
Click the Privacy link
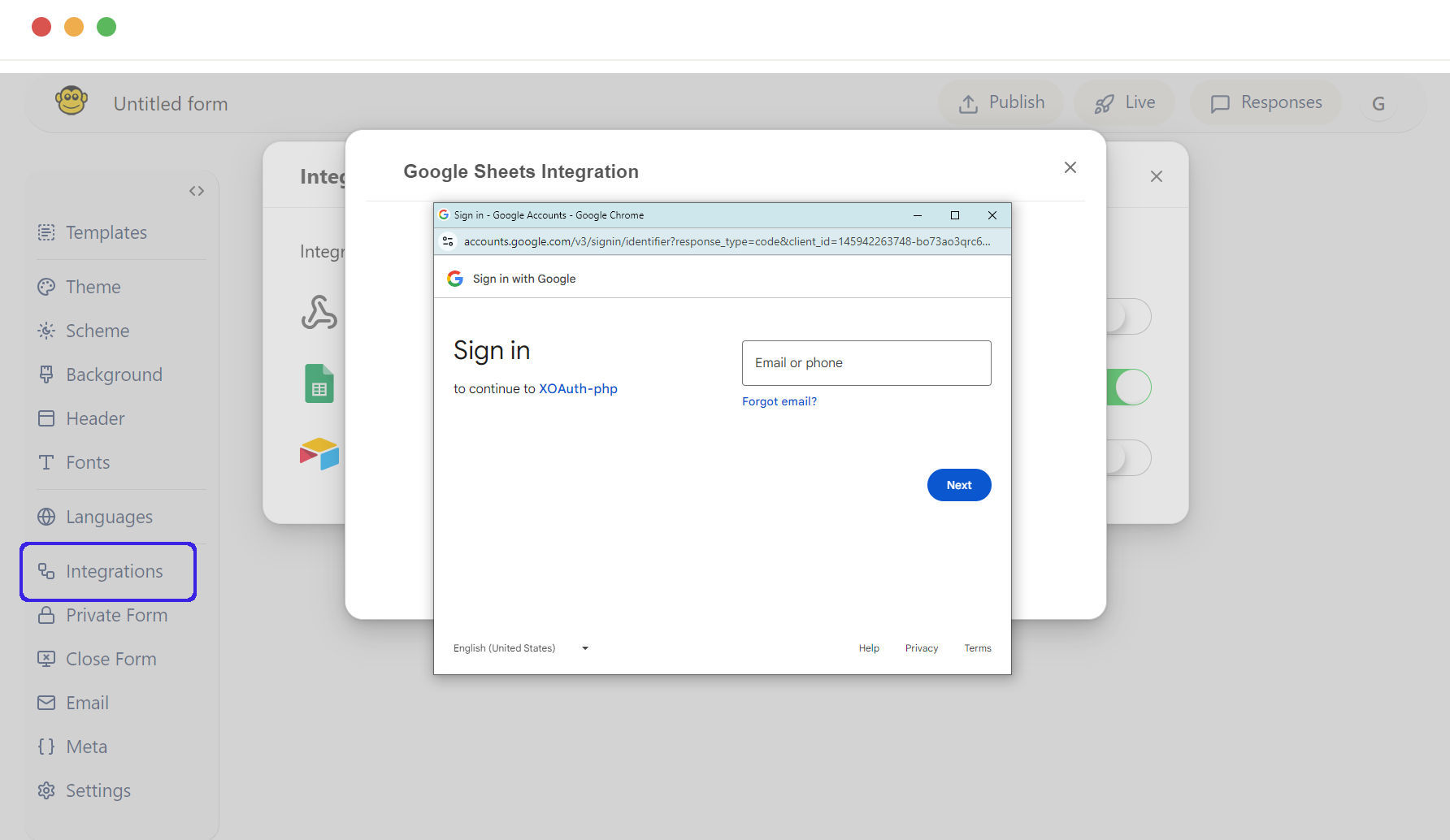(x=922, y=648)
